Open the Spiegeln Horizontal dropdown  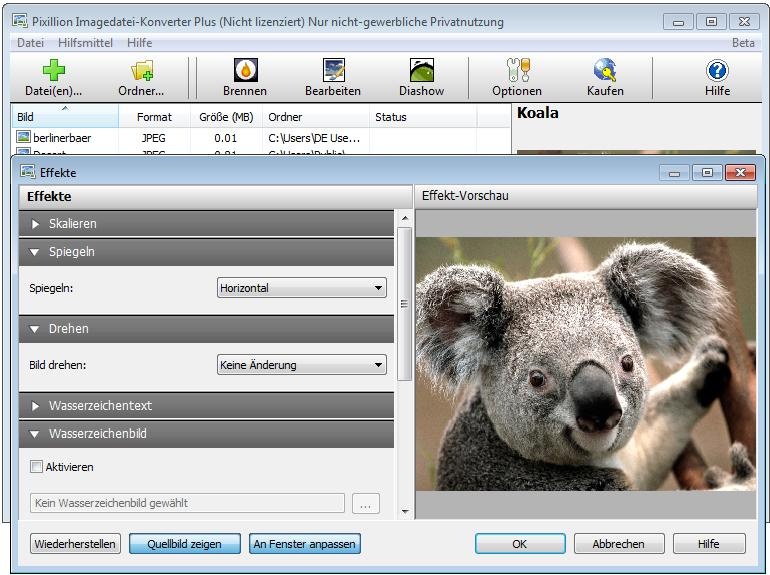point(302,288)
